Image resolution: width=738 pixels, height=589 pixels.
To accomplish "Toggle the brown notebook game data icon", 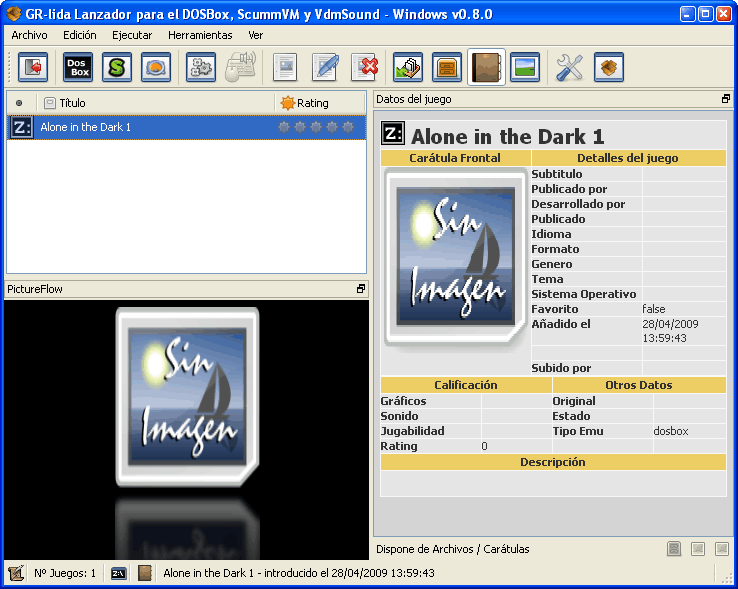I will (486, 67).
